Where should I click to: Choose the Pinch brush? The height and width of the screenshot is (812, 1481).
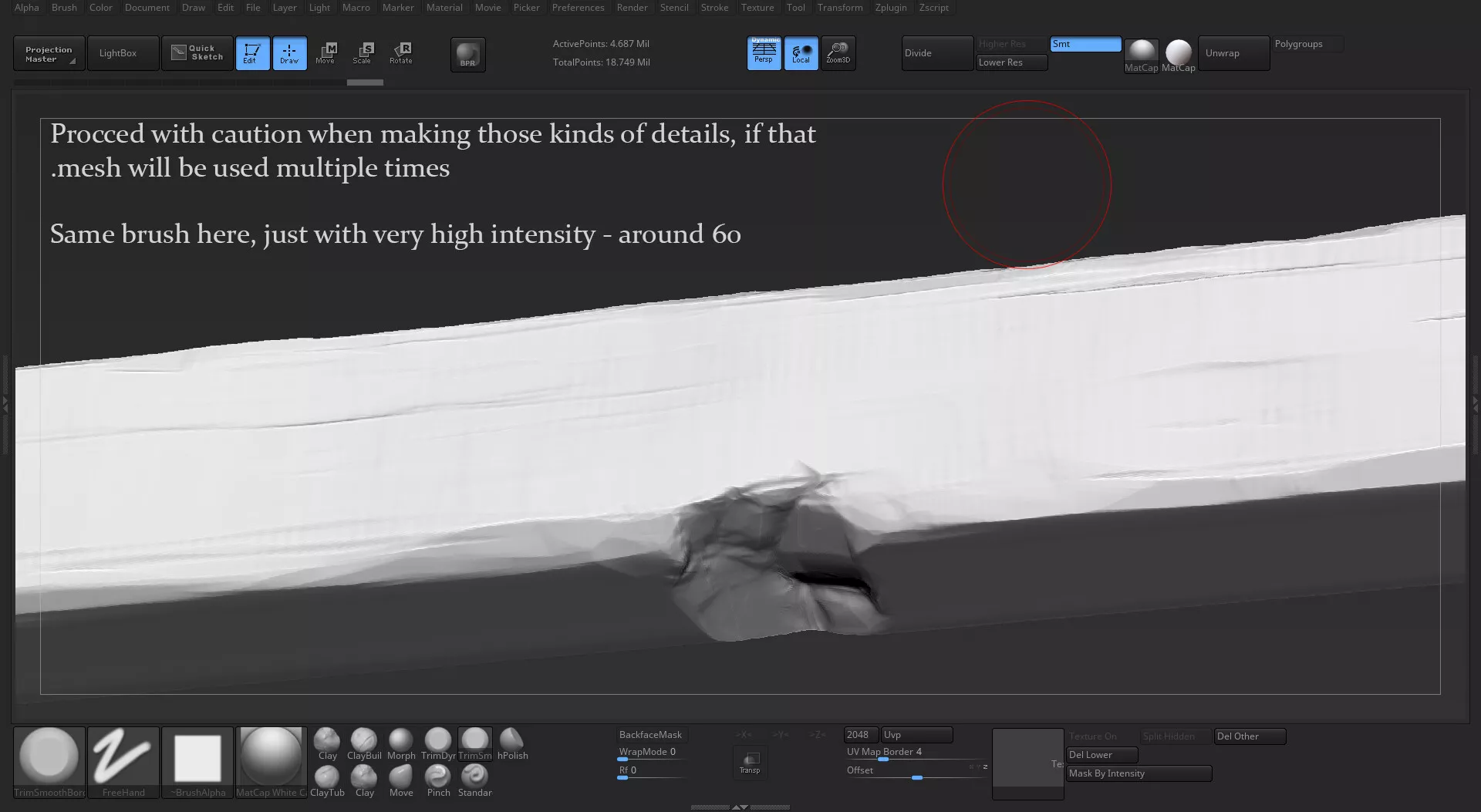[x=438, y=777]
